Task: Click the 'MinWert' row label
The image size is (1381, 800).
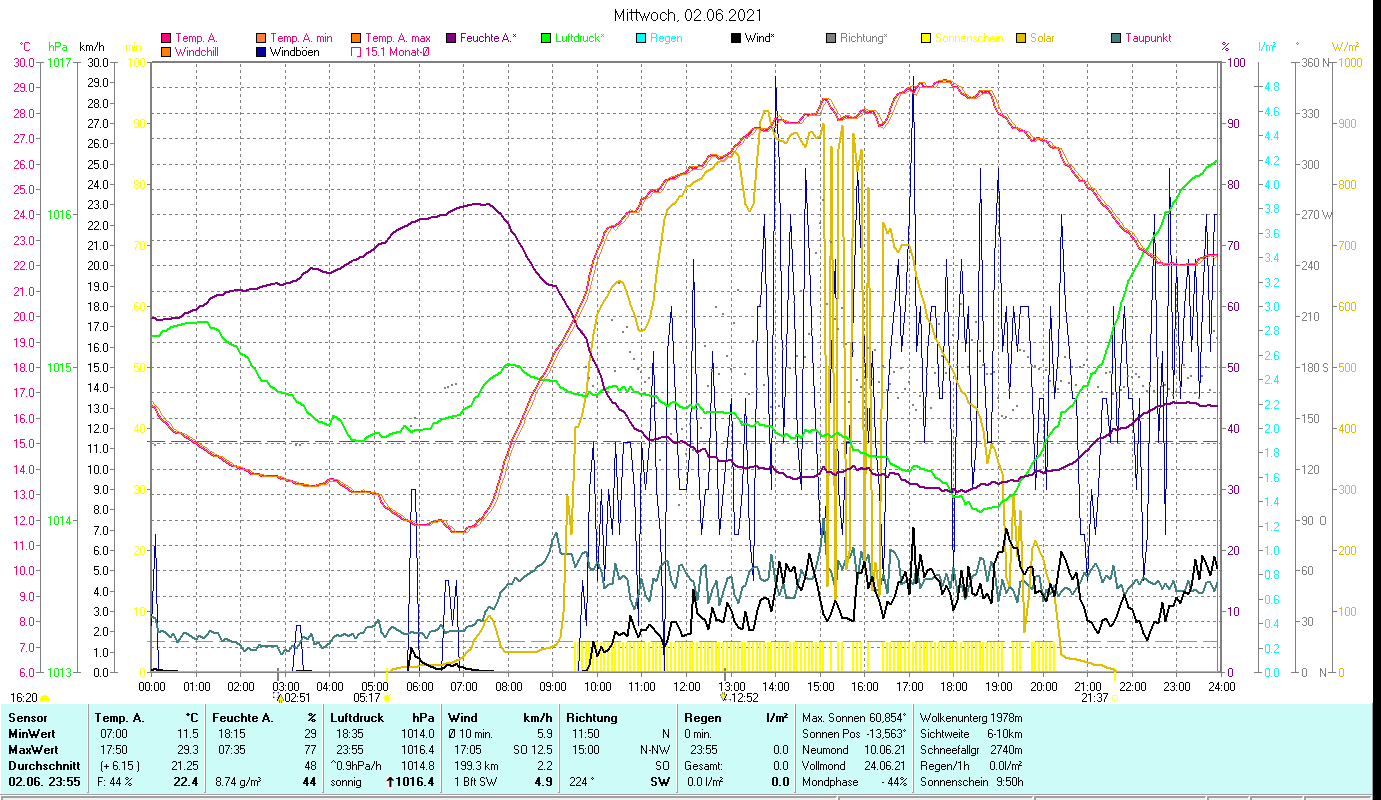Action: click(32, 734)
